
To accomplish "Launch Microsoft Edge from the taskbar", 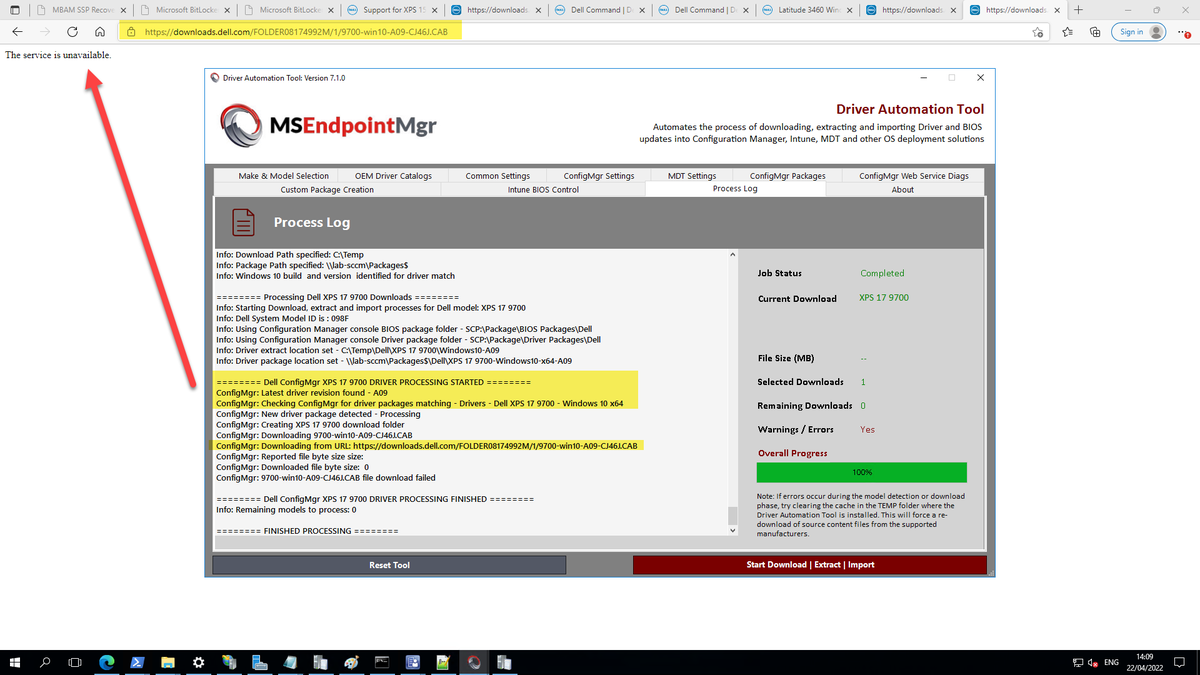I will (x=107, y=662).
